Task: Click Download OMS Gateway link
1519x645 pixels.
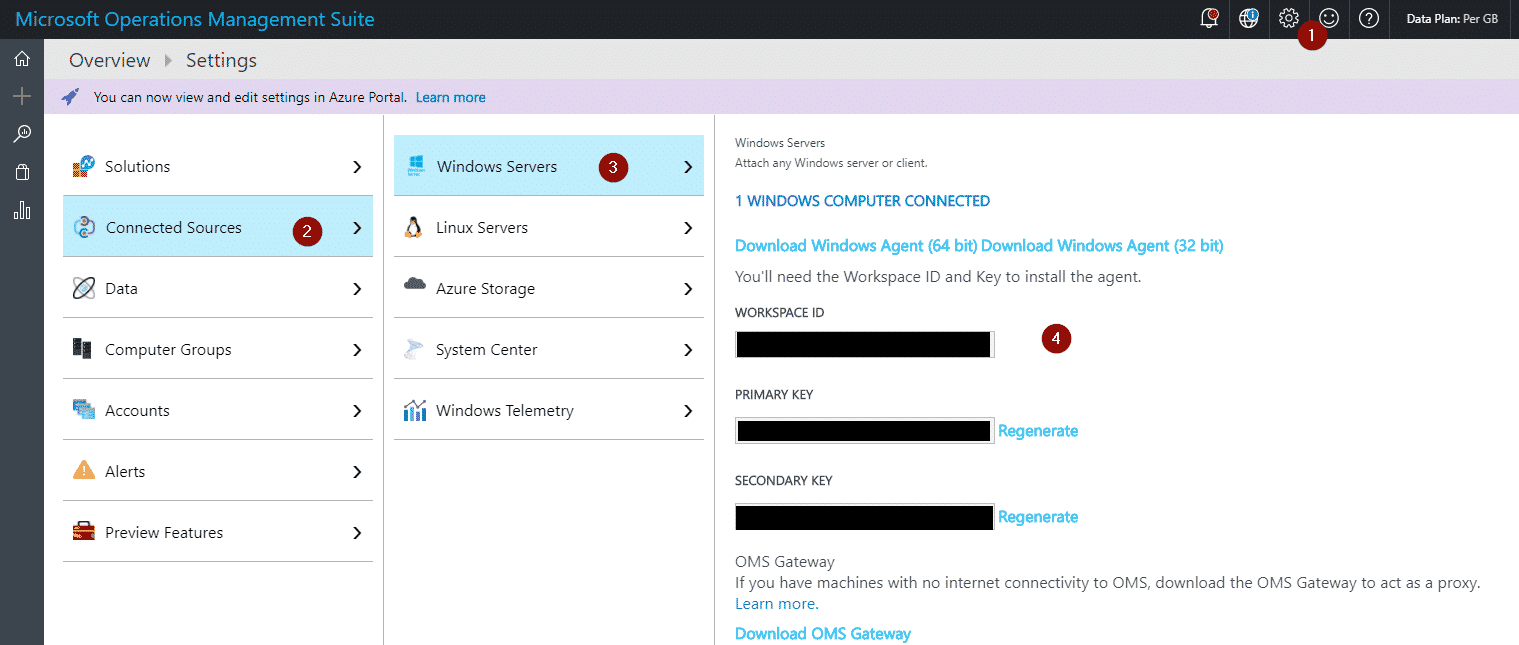Action: [x=823, y=634]
